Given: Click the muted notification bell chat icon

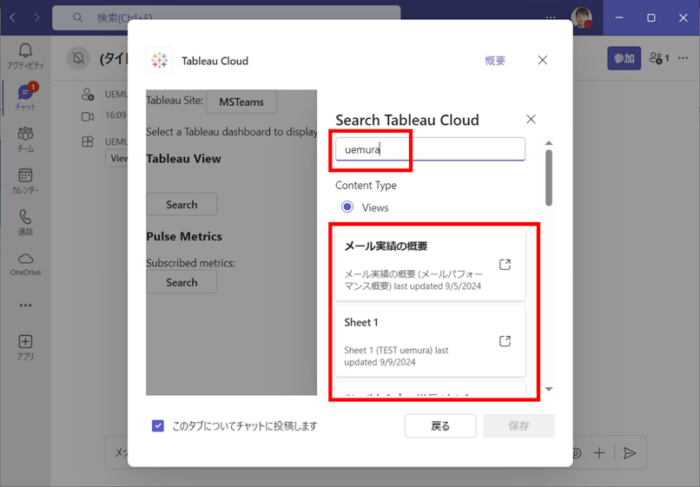Looking at the screenshot, I should [x=79, y=58].
